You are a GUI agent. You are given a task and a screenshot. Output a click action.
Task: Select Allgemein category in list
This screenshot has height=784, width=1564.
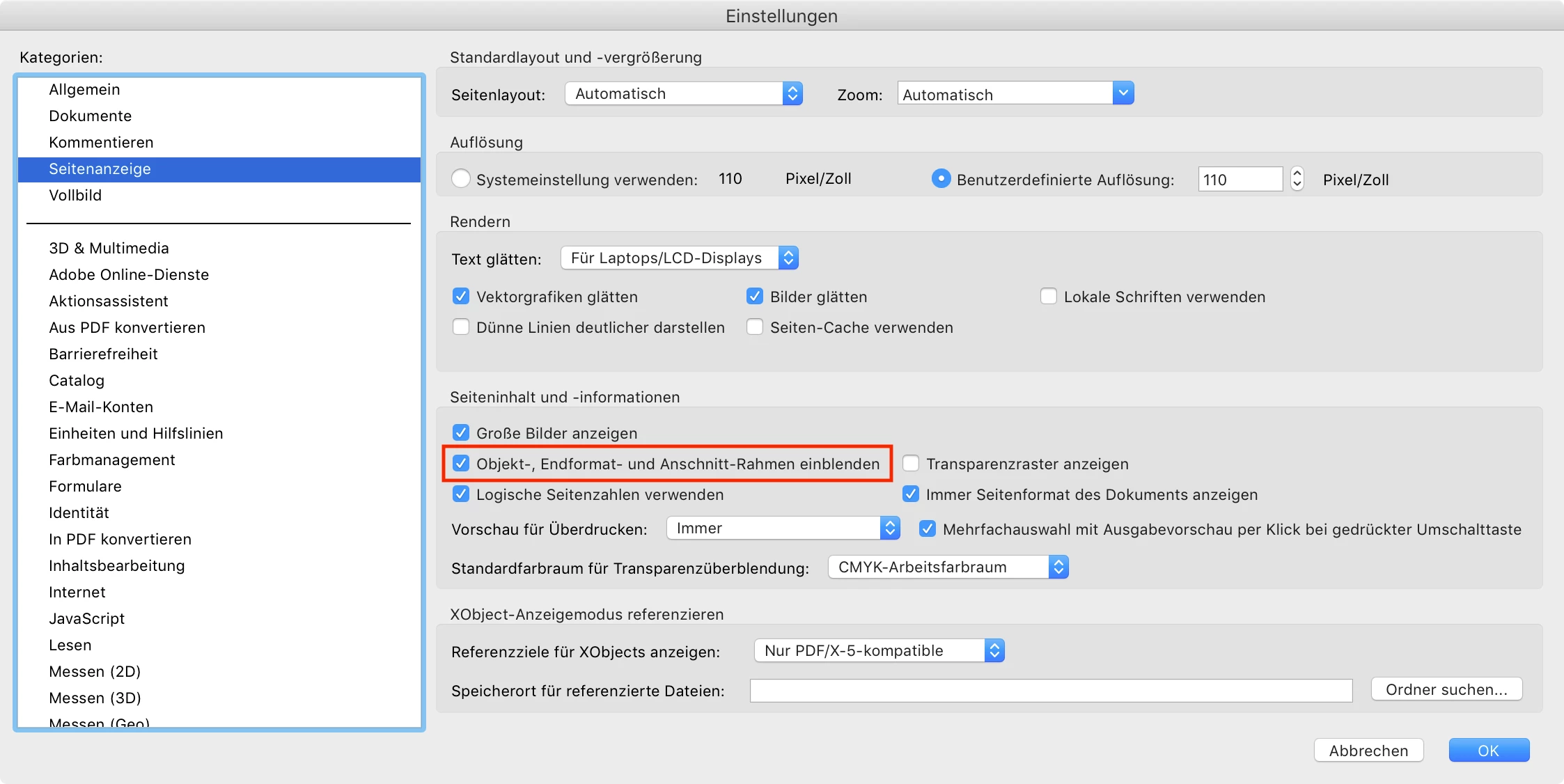point(84,89)
